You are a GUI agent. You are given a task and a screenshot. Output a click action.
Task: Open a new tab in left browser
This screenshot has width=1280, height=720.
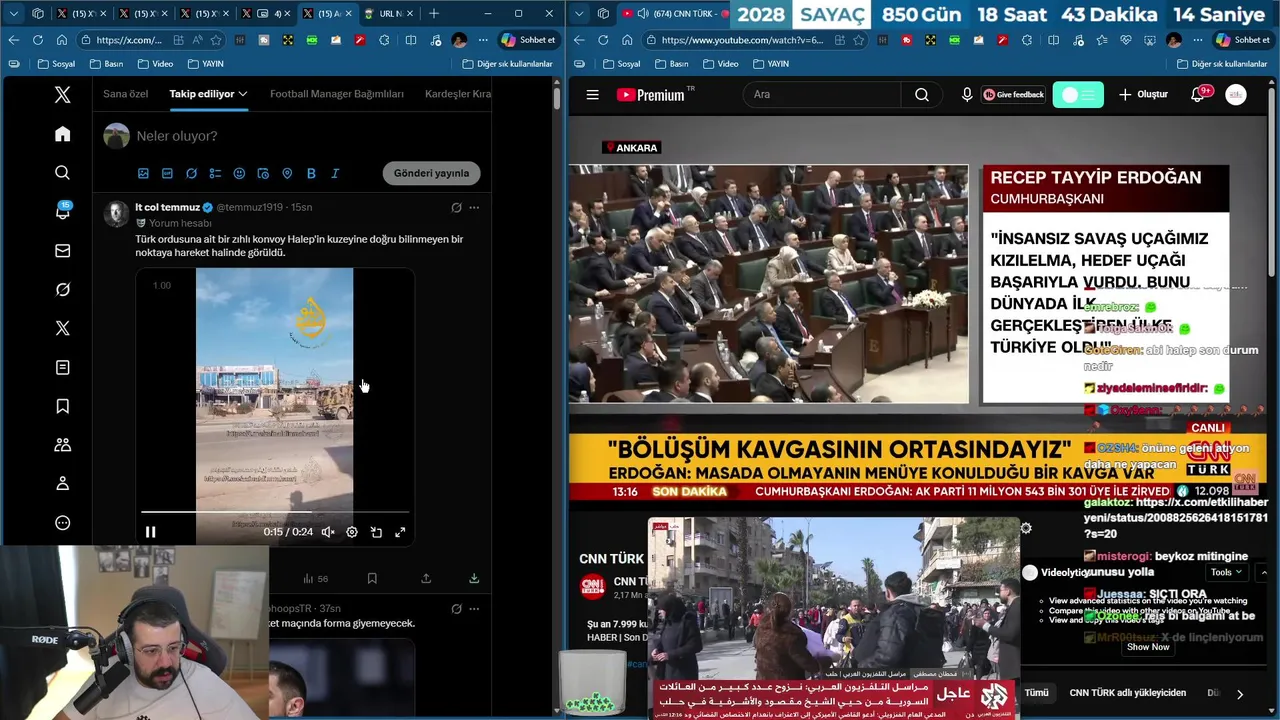coord(434,14)
